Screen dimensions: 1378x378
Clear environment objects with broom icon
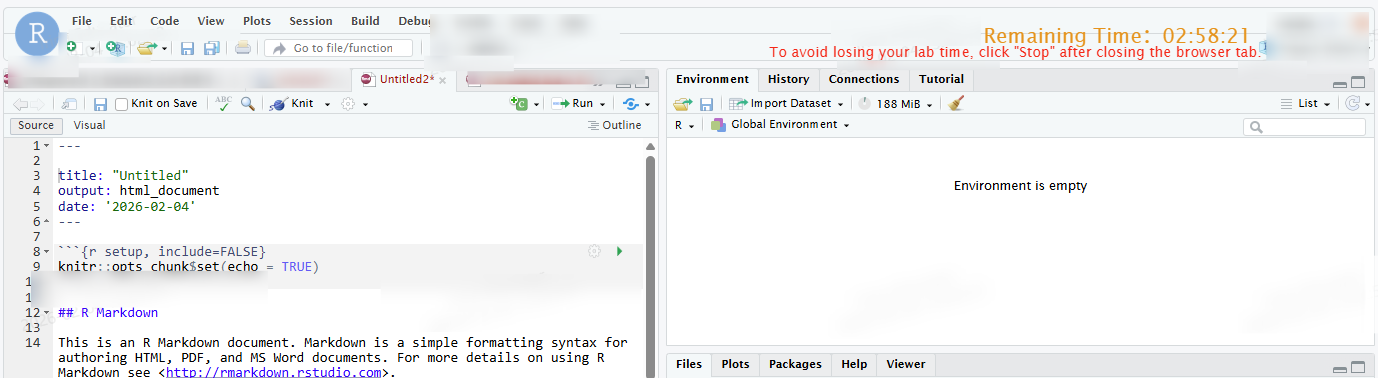point(956,104)
